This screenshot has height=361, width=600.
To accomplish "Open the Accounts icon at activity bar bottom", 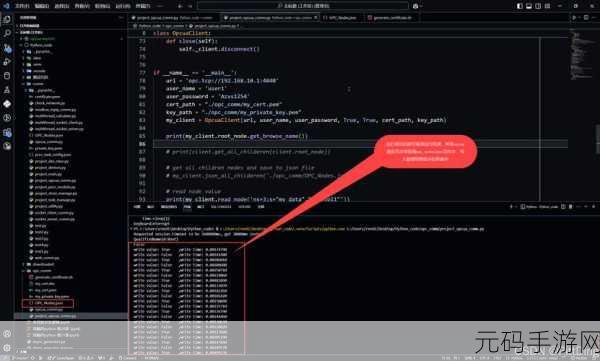I will (7, 334).
